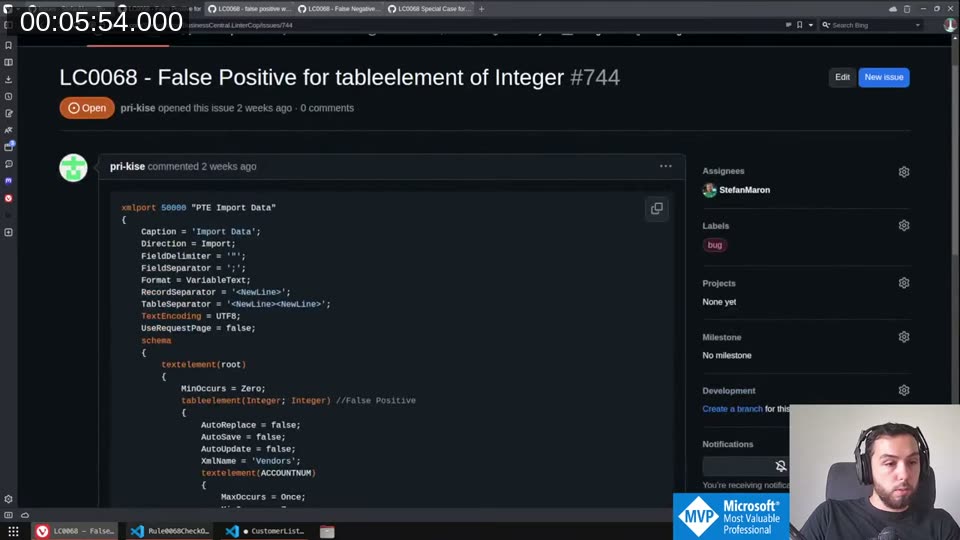This screenshot has width=960, height=540.
Task: Edit Labels with gear icon
Action: [x=904, y=226]
